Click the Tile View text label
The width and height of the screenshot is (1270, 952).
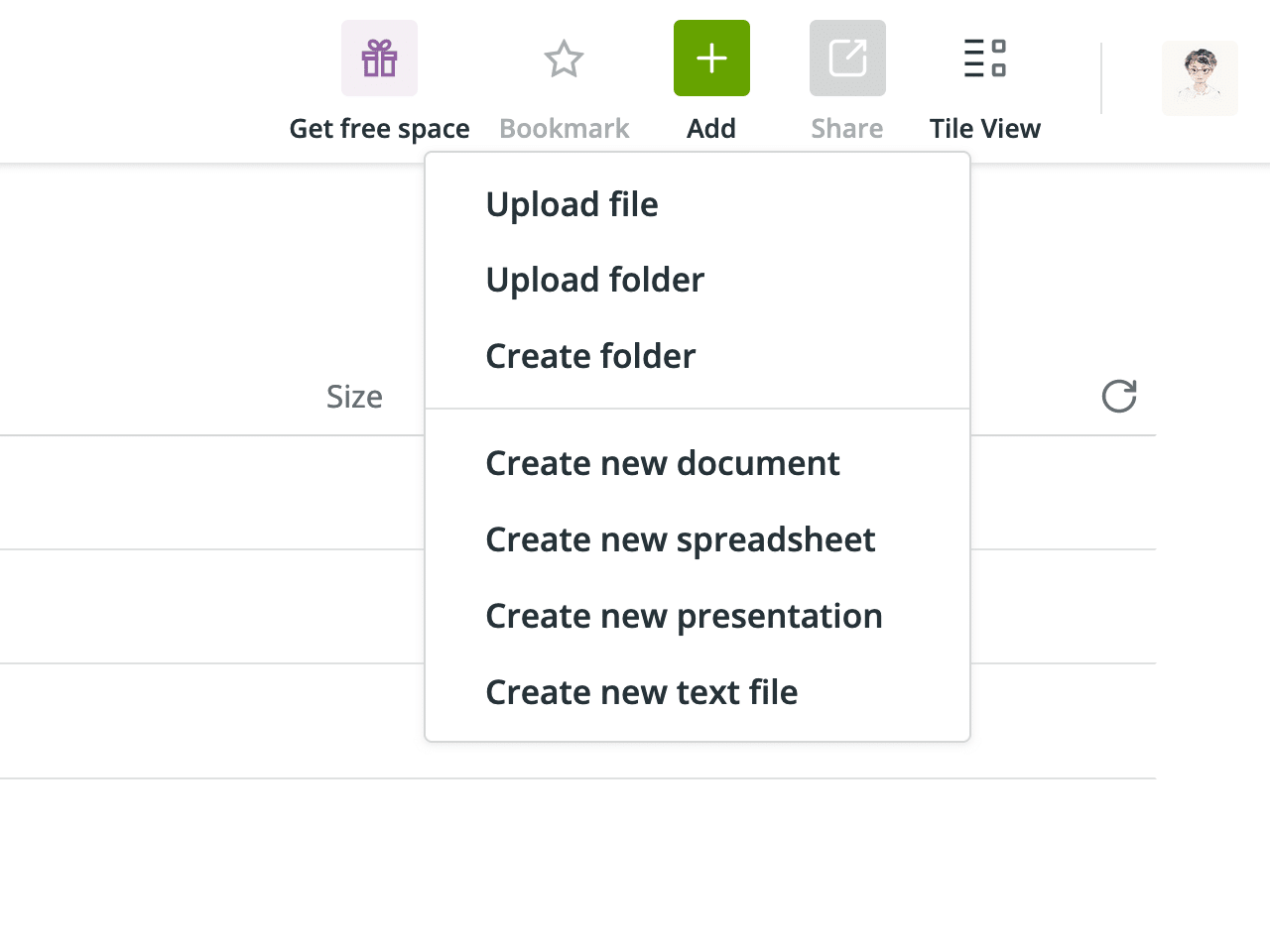click(x=984, y=129)
